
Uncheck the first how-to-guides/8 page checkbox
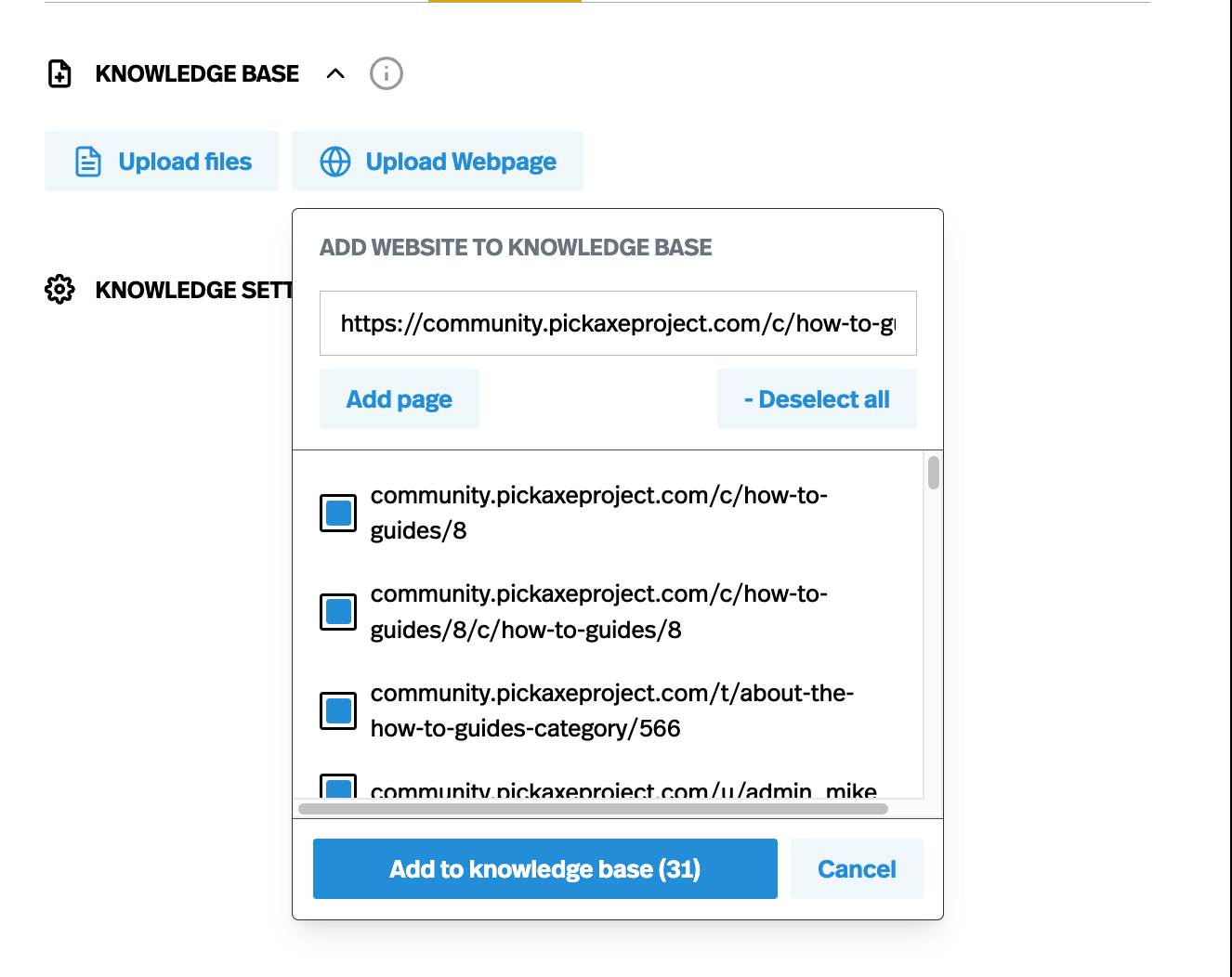[x=338, y=513]
